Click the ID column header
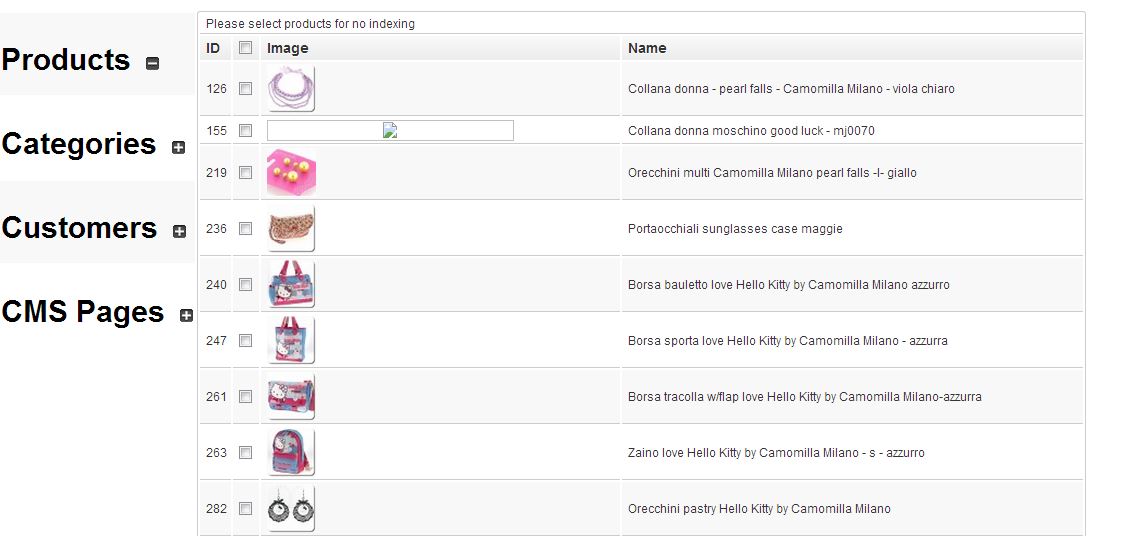Screen dimensions: 1124x536 pos(213,48)
